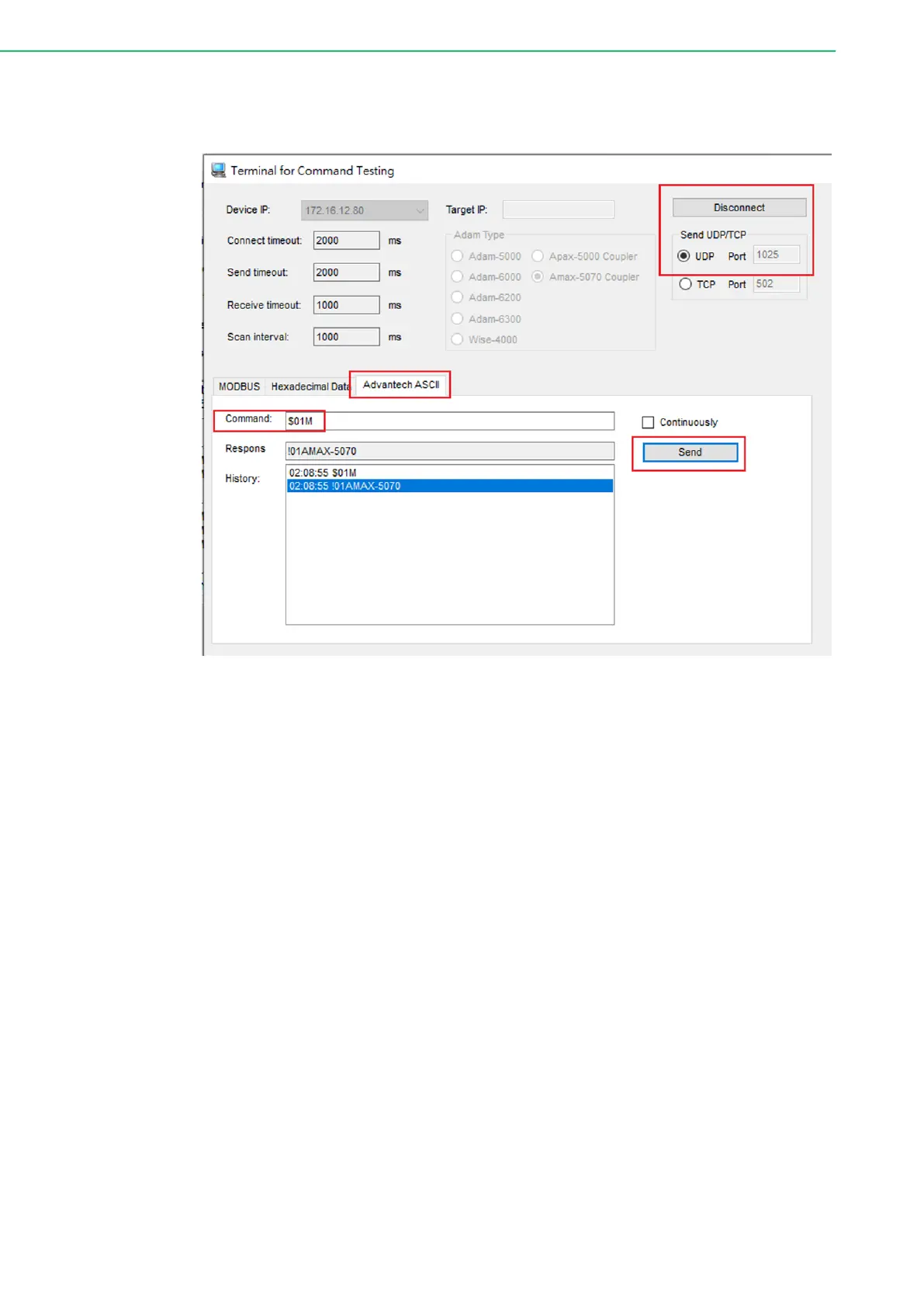Screen dimensions: 924x1307
Task: Enable the Continuously checkbox
Action: 648,422
